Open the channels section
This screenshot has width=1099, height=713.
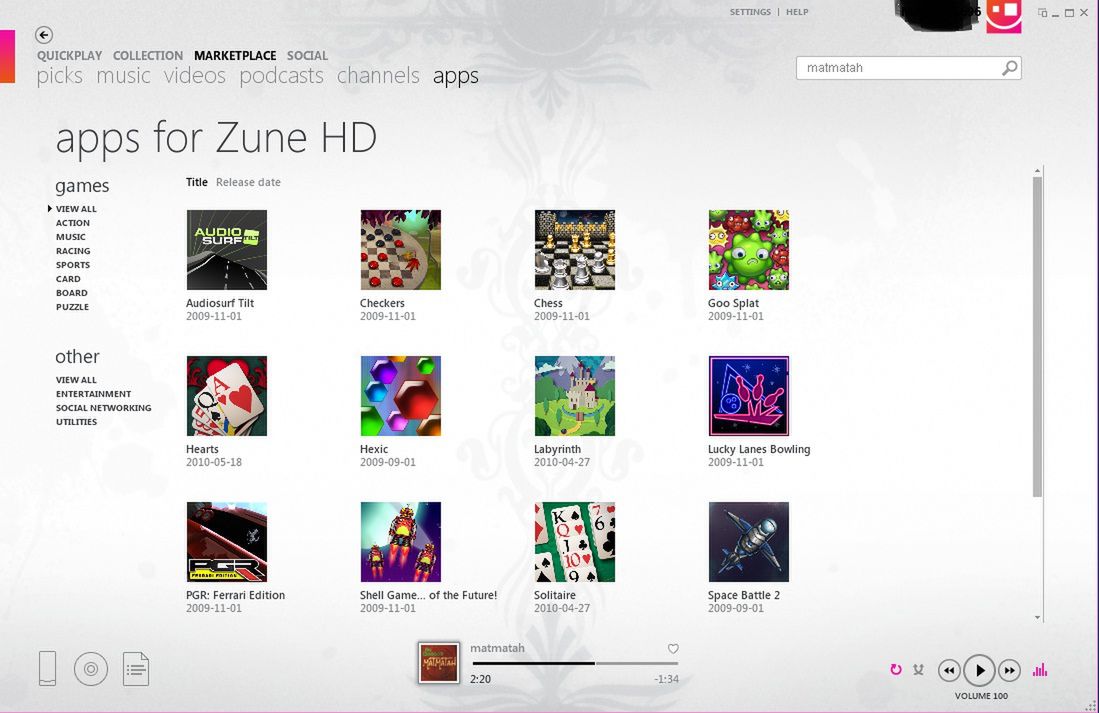378,76
